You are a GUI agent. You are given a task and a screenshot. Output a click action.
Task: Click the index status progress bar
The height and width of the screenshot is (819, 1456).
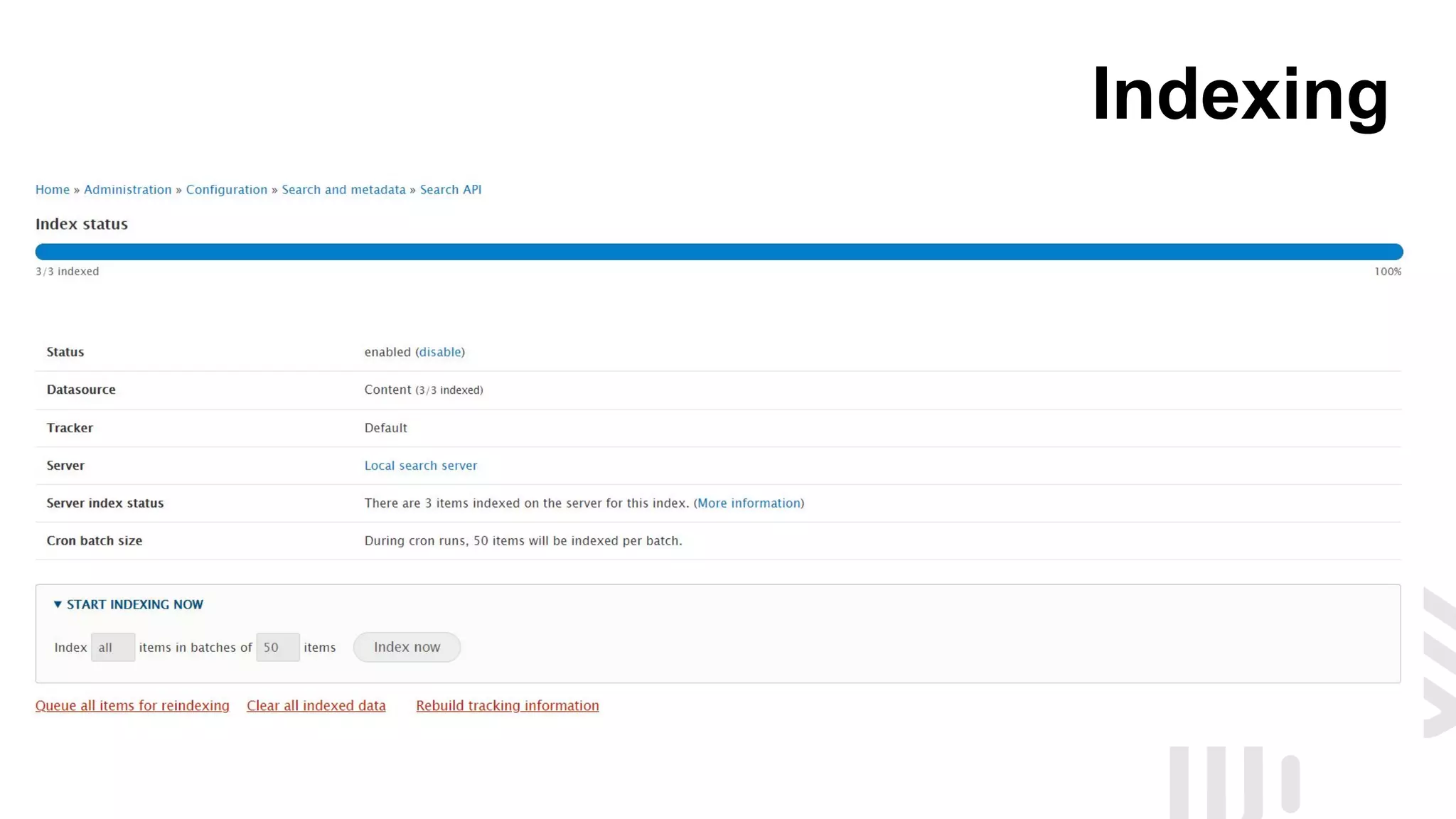[x=719, y=252]
